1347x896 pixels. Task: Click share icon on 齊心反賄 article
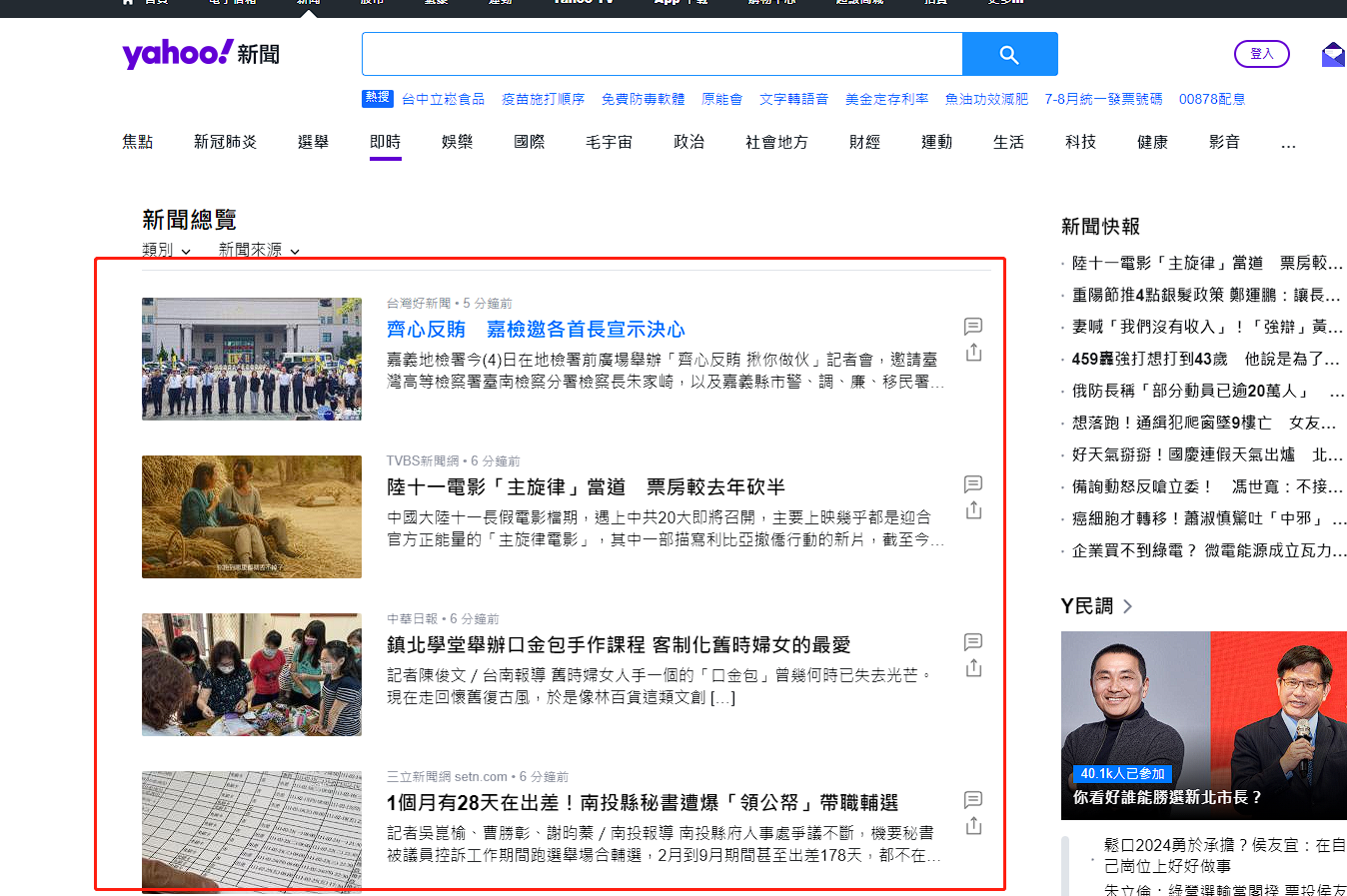coord(973,353)
